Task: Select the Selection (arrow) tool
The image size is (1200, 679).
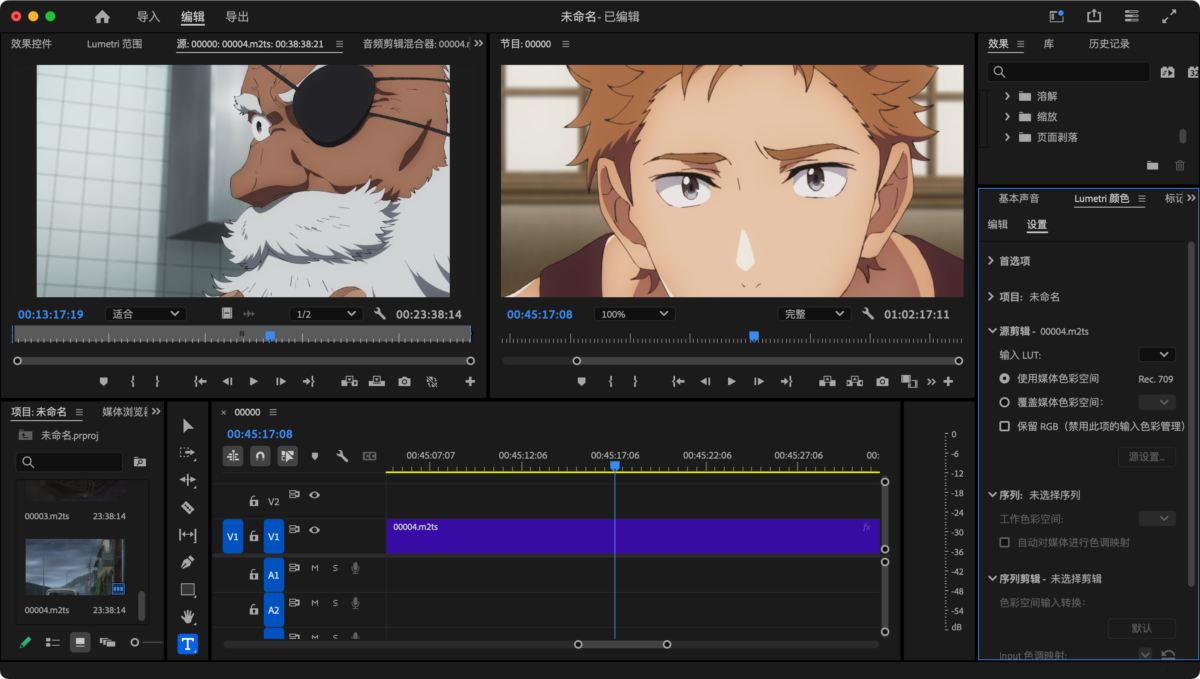Action: [188, 426]
